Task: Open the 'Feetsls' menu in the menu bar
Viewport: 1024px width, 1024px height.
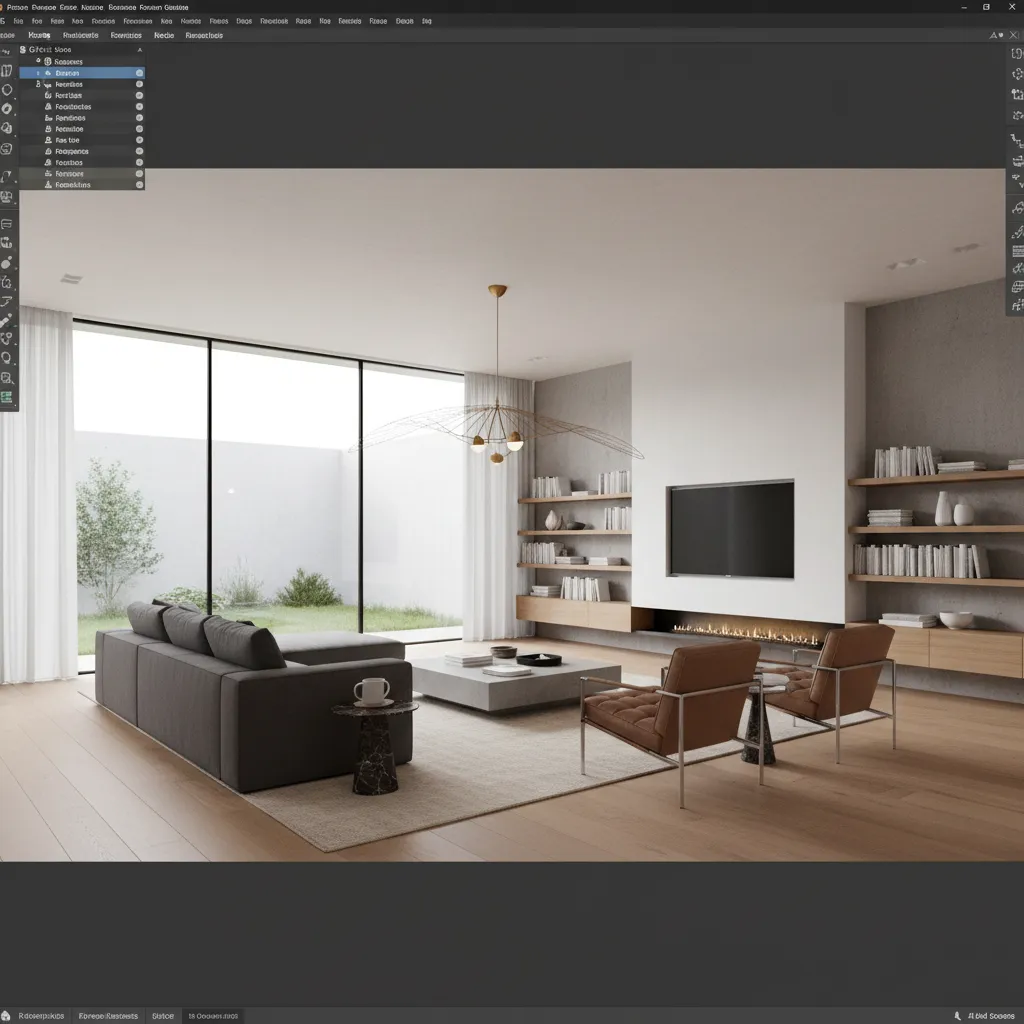Action: pyautogui.click(x=350, y=21)
